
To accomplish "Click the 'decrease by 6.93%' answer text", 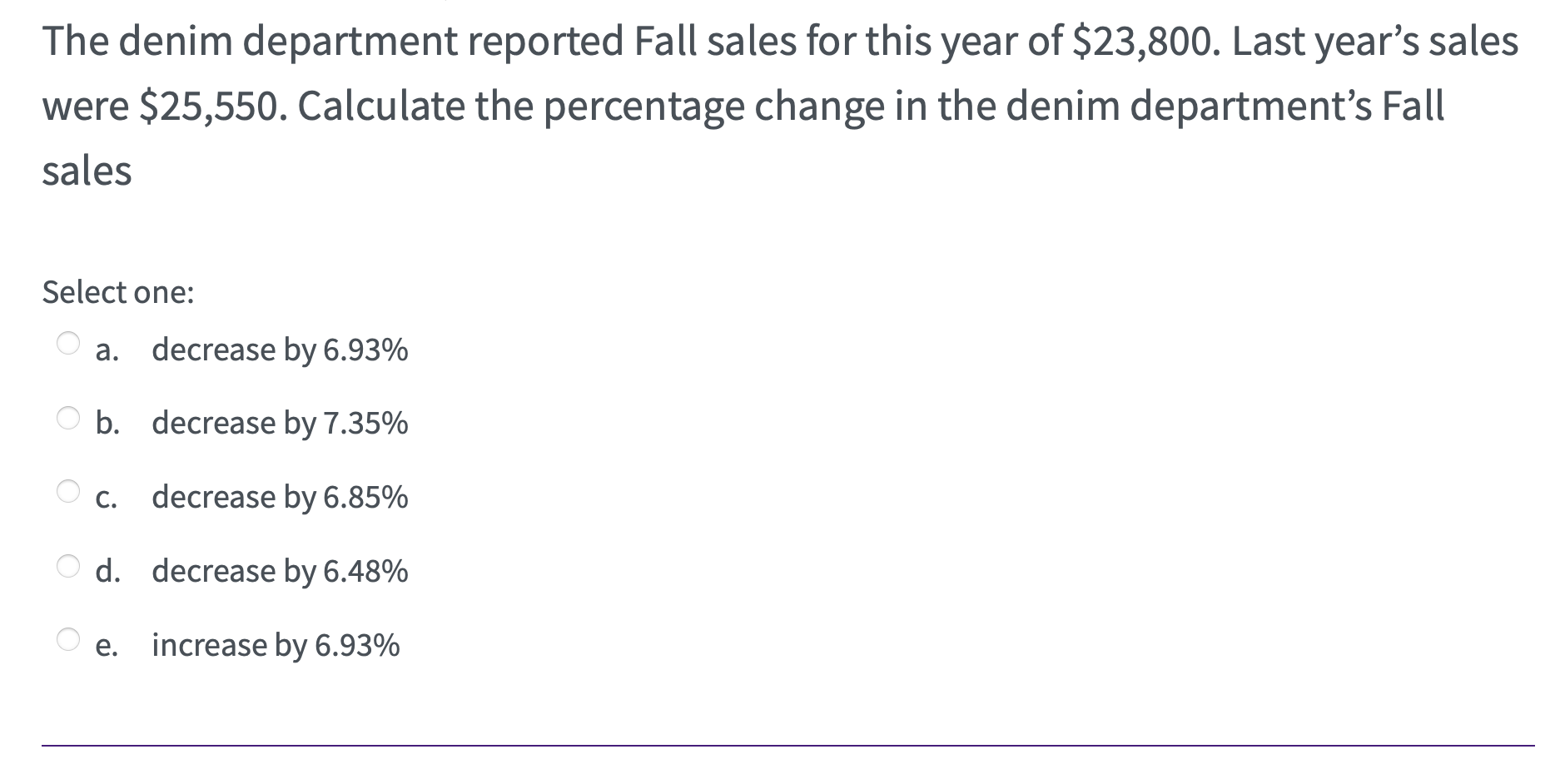I will [x=280, y=350].
